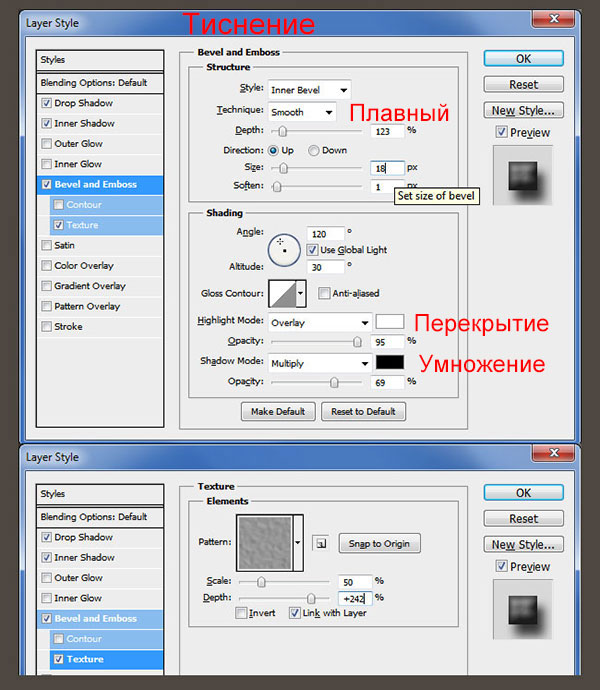Open Highlight Mode dropdown showing Overlay
Screen dimensions: 600x690
320,323
